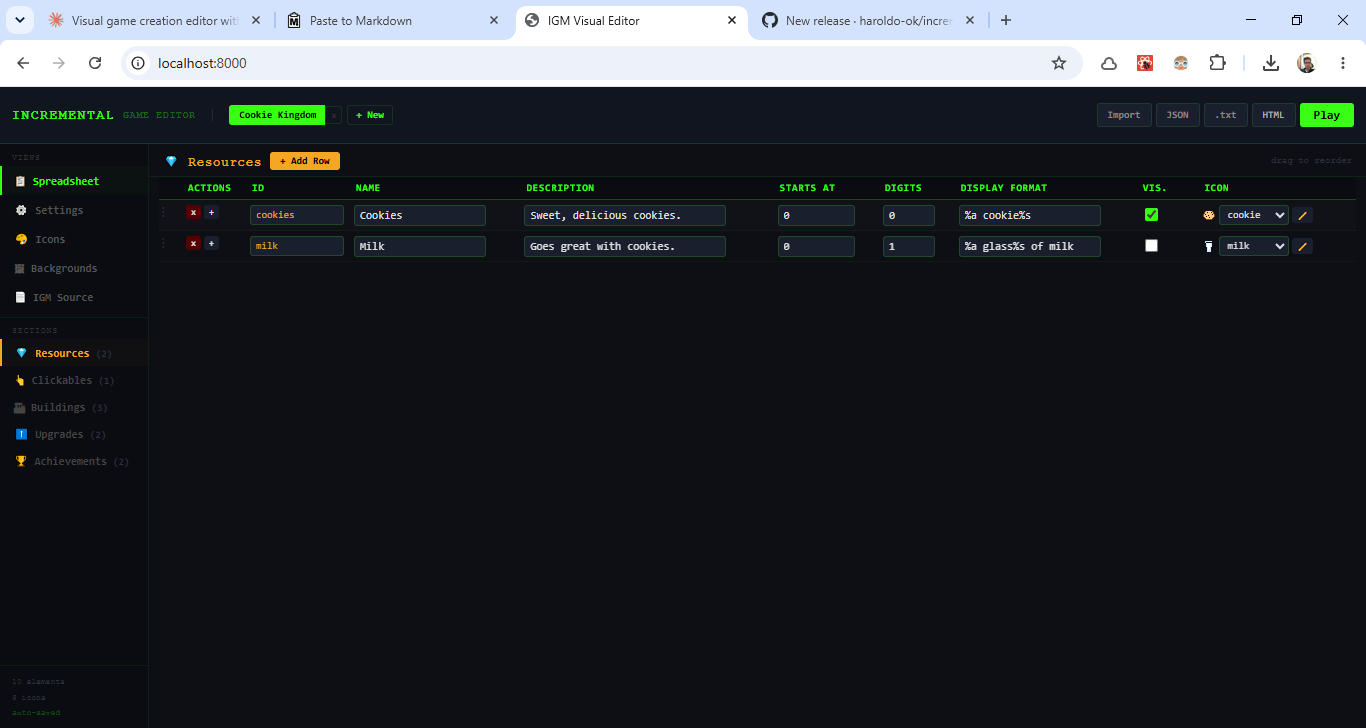Select the Clickables section

(74, 380)
